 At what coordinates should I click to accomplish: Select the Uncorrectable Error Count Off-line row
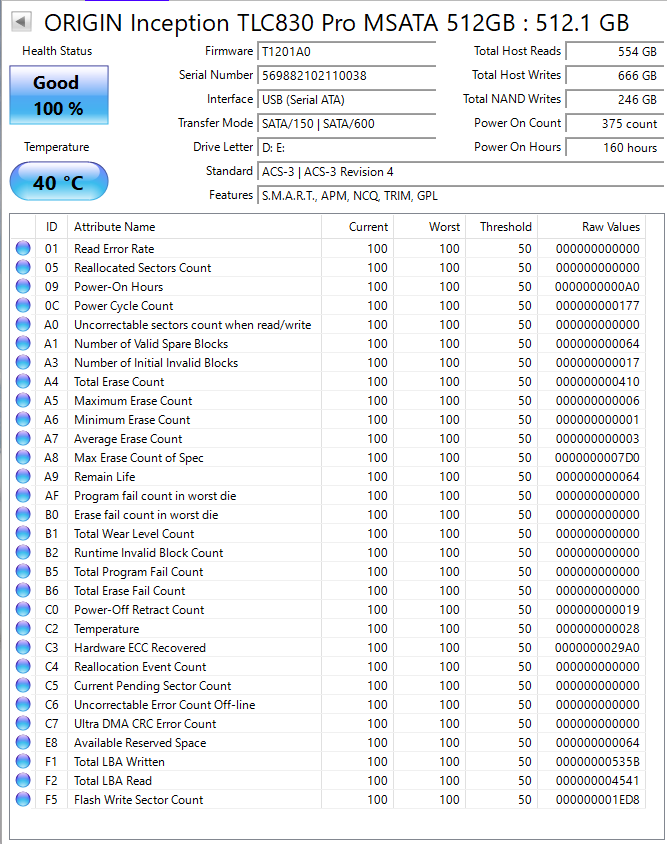click(x=328, y=704)
